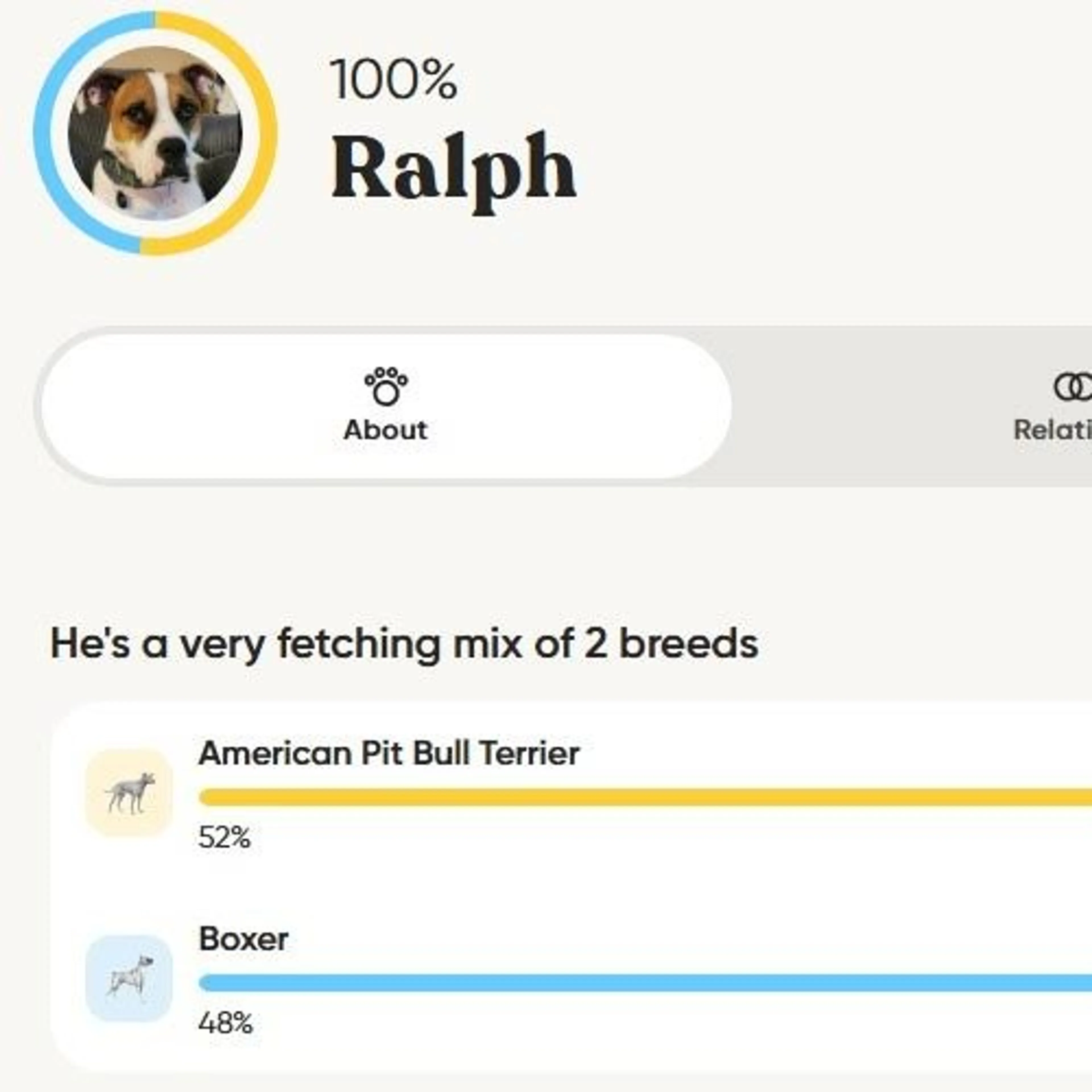The image size is (1092, 1092).
Task: Select the American Pit Bull Terrier breed name
Action: (389, 753)
